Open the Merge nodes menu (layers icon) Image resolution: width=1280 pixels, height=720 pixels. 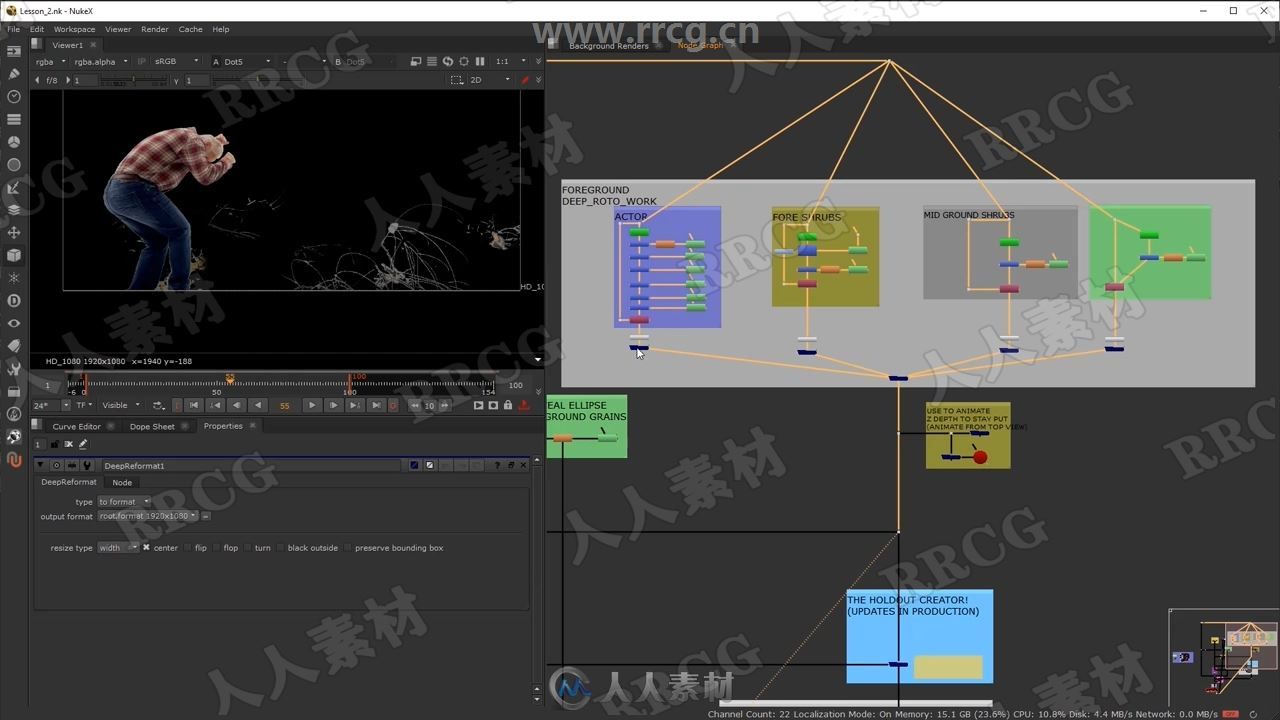14,210
